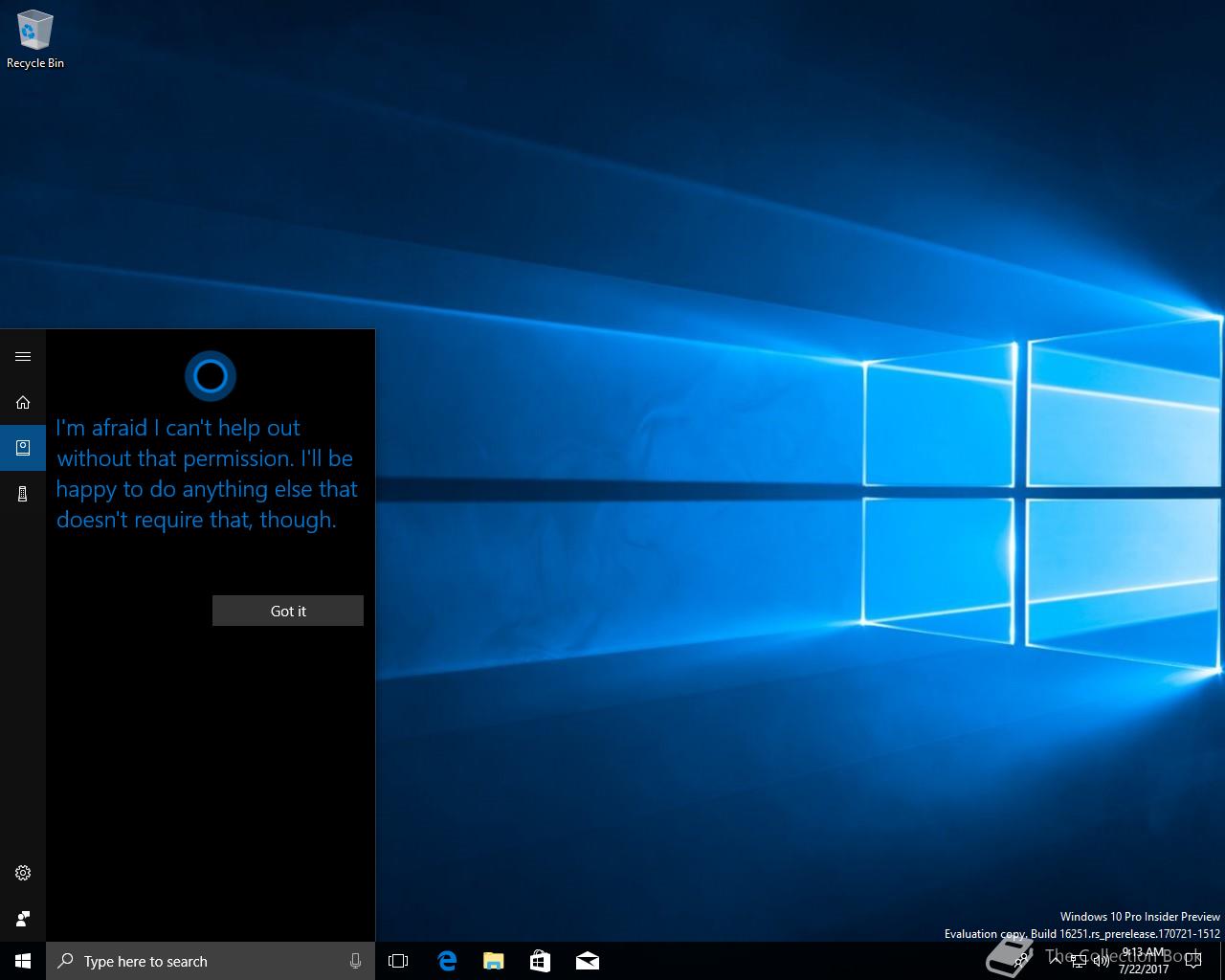
Task: Open the Microsoft Store from taskbar
Action: [x=541, y=961]
